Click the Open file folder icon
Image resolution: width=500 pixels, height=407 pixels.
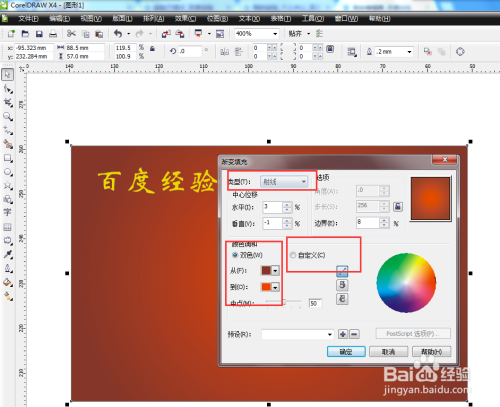point(25,34)
